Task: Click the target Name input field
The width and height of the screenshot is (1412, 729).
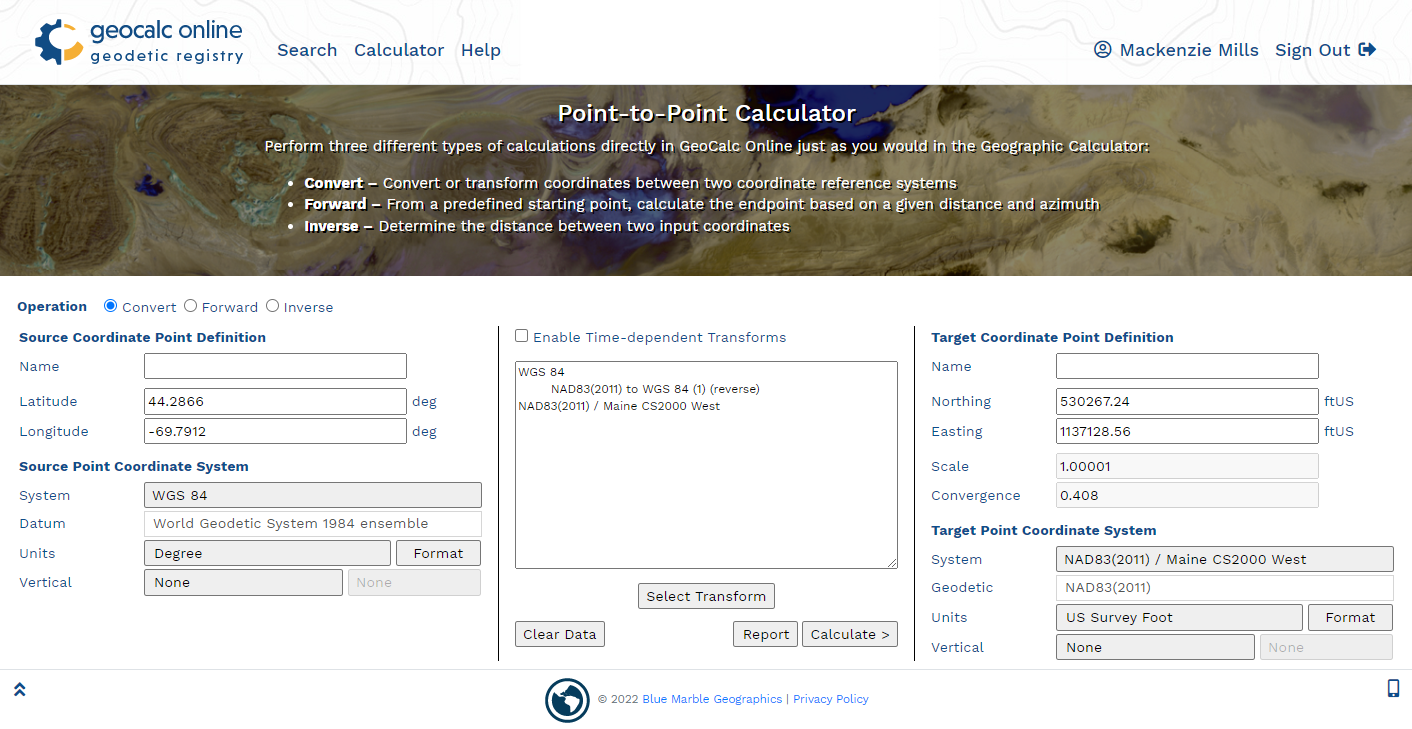Action: pyautogui.click(x=1187, y=366)
